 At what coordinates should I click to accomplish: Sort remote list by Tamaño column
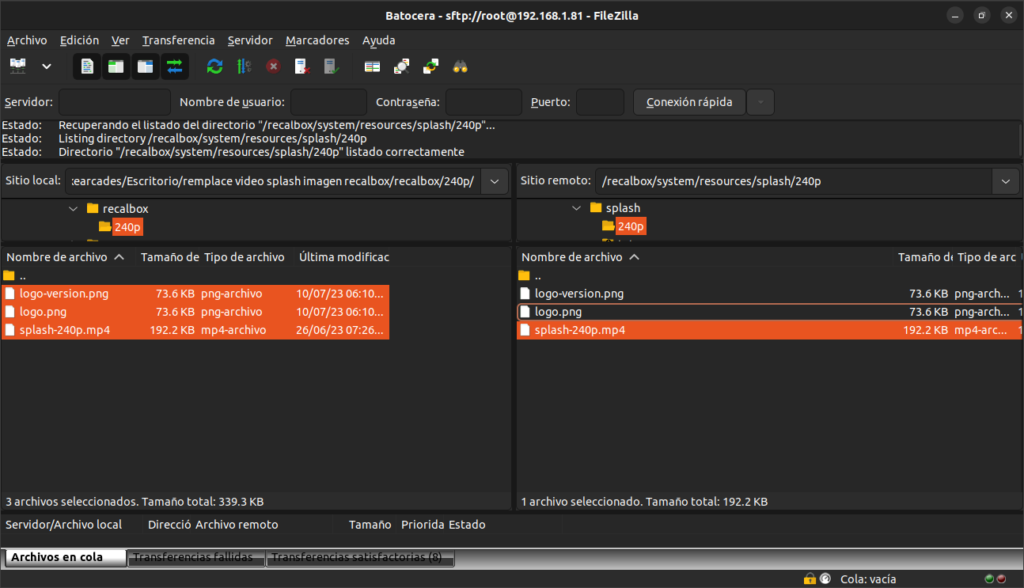925,257
